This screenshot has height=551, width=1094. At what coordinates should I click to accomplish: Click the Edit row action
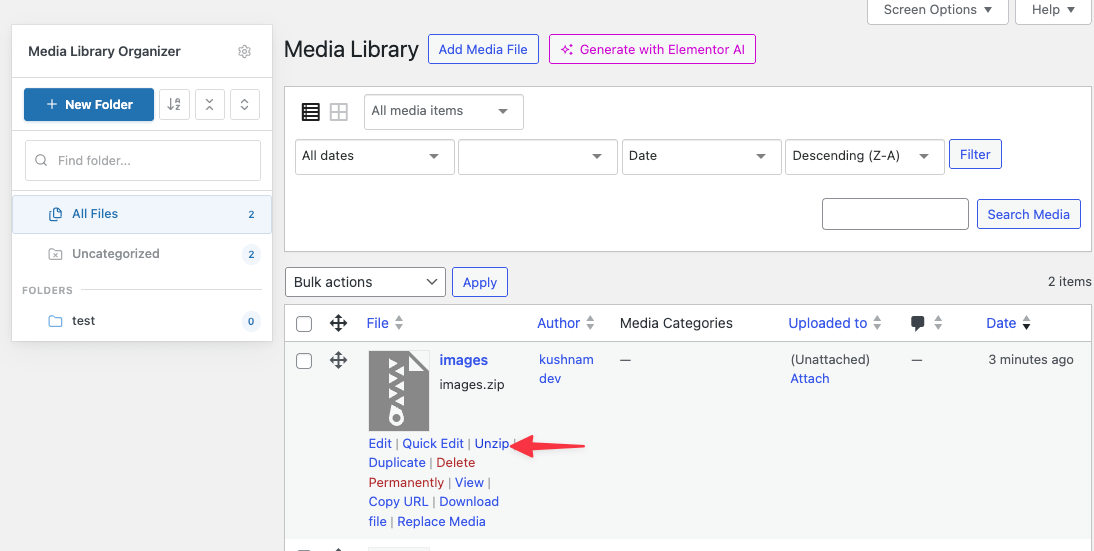(x=380, y=444)
